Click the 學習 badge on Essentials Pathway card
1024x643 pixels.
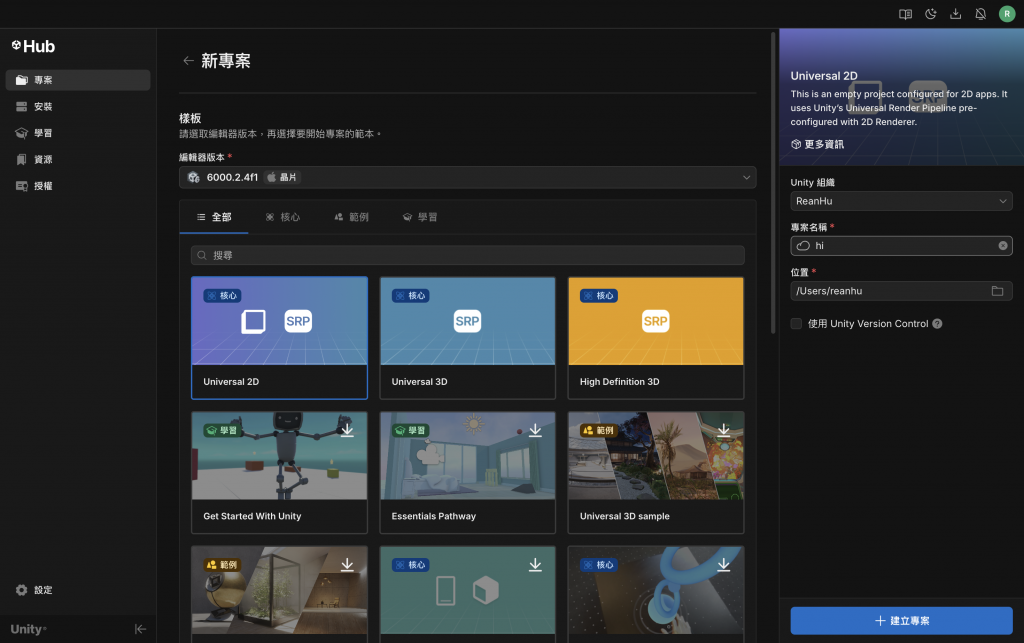point(410,430)
